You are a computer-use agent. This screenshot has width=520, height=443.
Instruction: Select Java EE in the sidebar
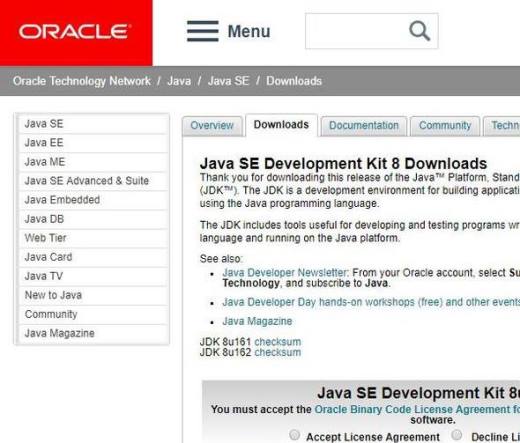[93, 143]
